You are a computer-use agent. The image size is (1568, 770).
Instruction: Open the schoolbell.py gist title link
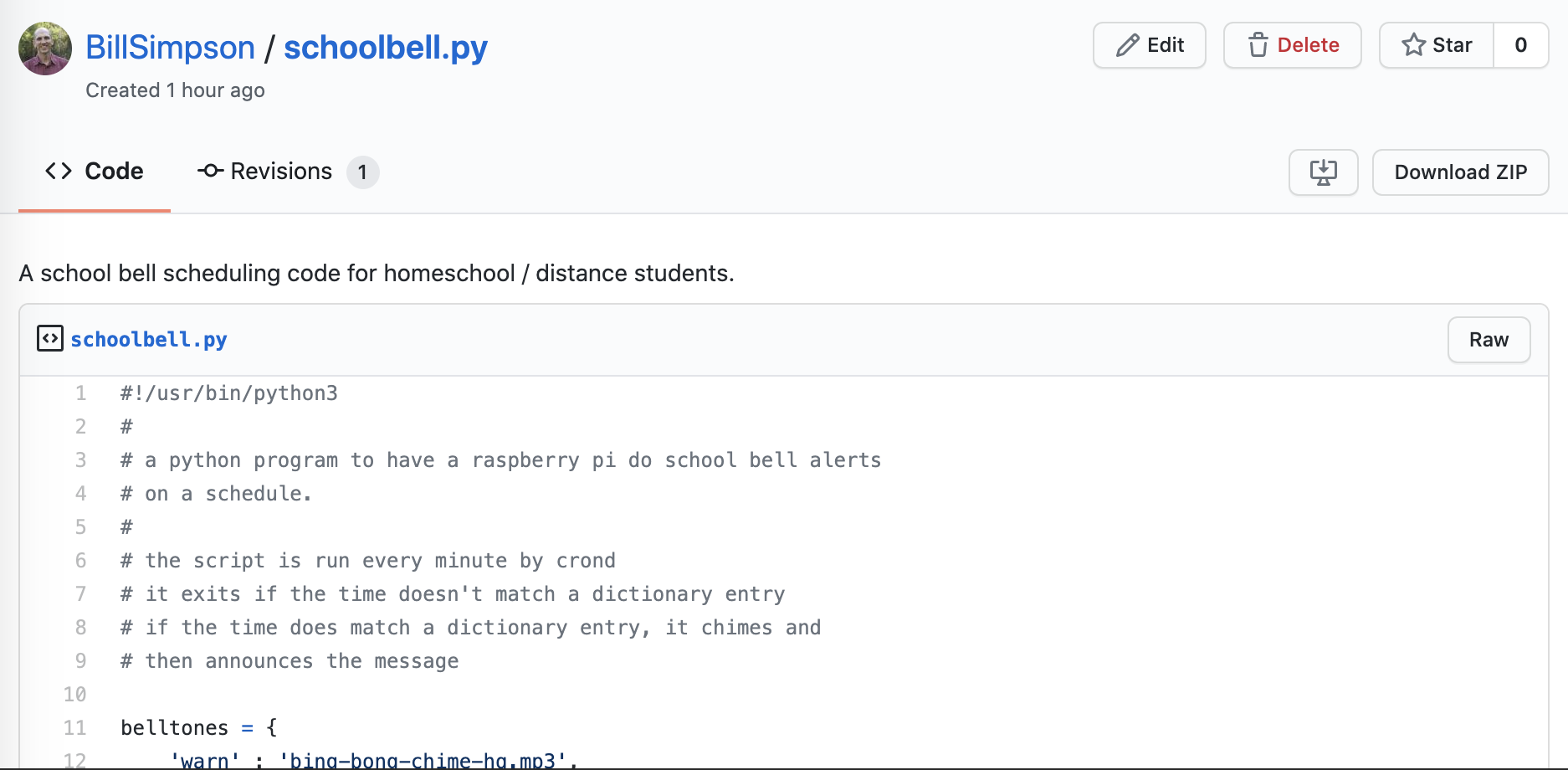click(x=386, y=48)
